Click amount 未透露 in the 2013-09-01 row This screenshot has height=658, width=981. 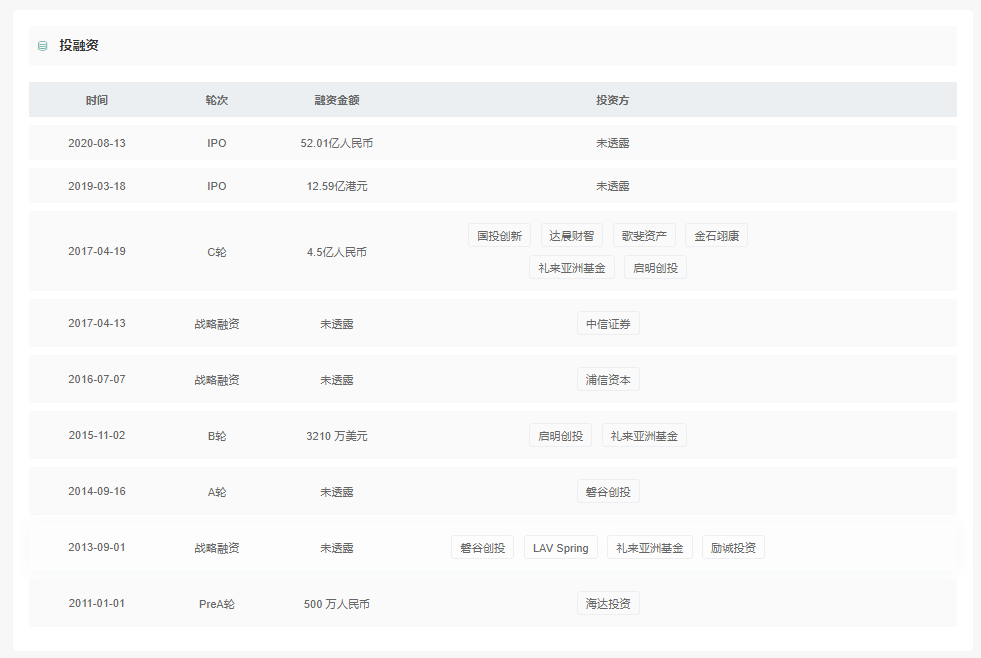tap(337, 548)
